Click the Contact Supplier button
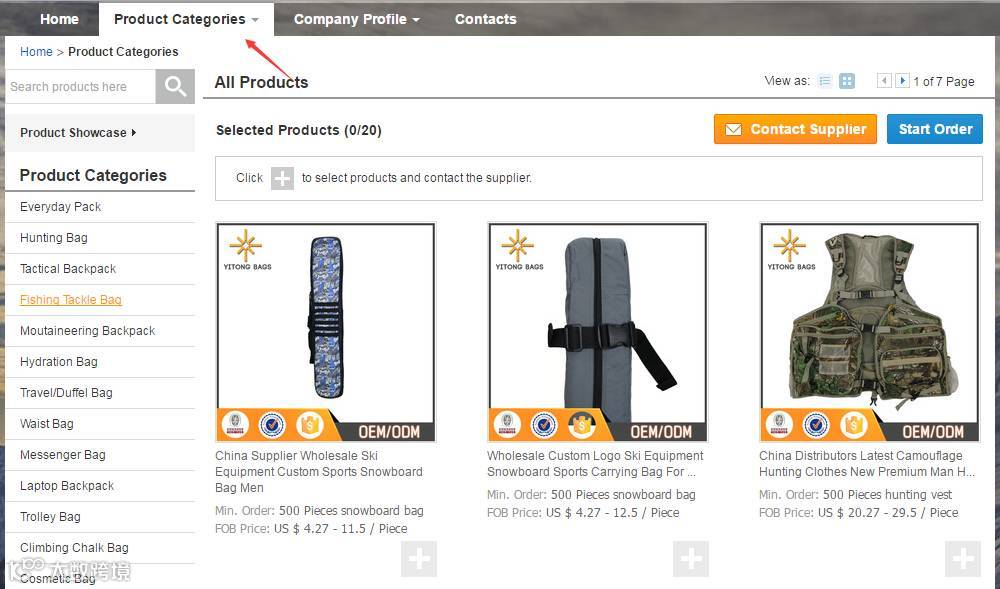 click(x=795, y=129)
